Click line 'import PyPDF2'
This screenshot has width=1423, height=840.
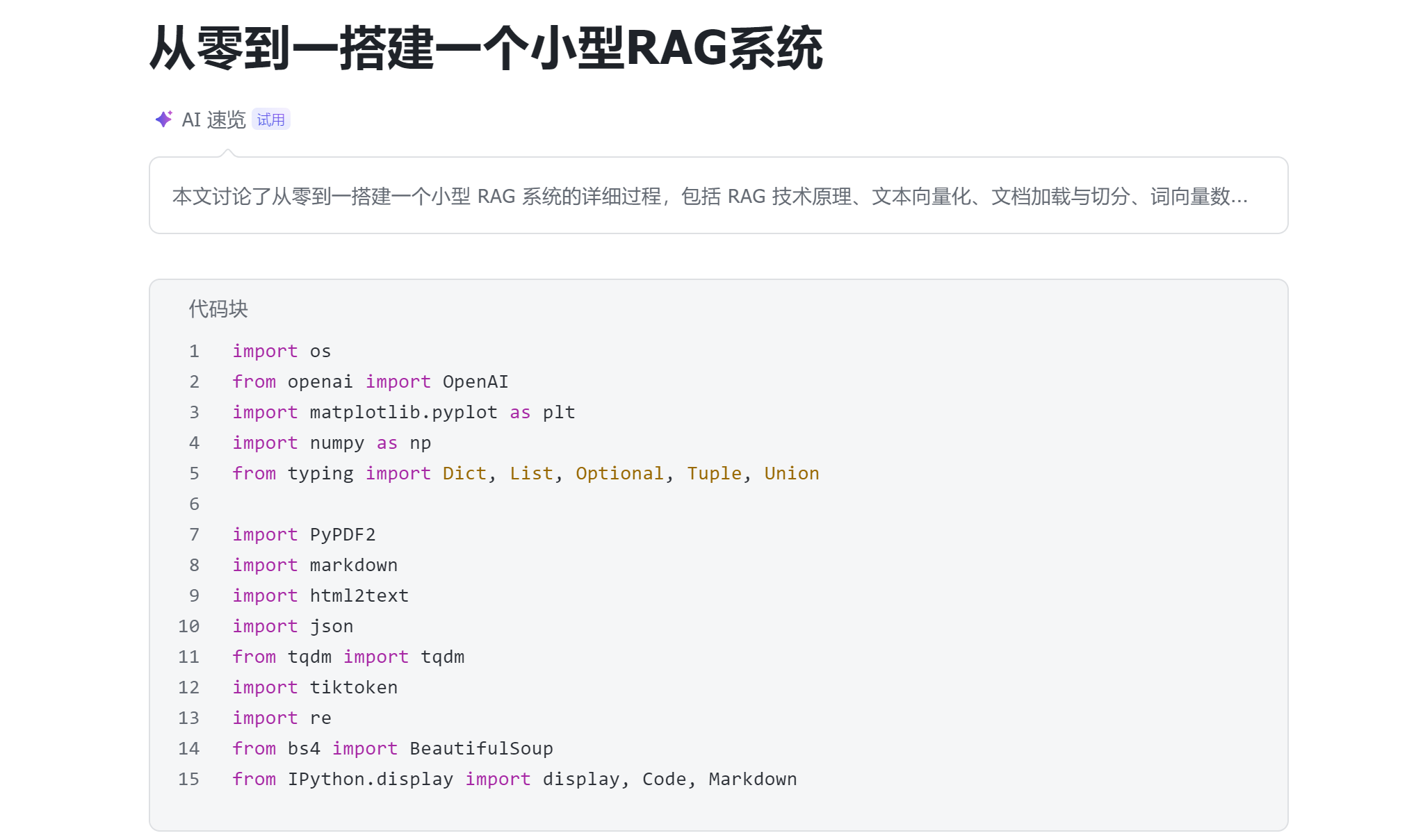pos(304,535)
